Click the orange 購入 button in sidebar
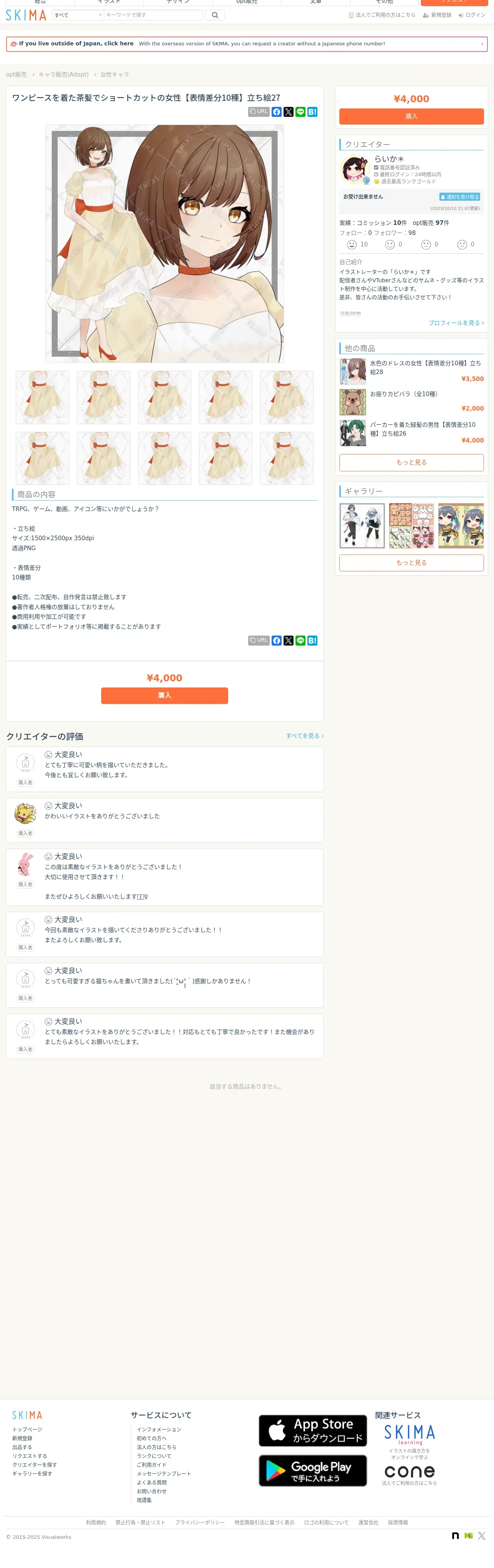494x1568 pixels. 411,116
